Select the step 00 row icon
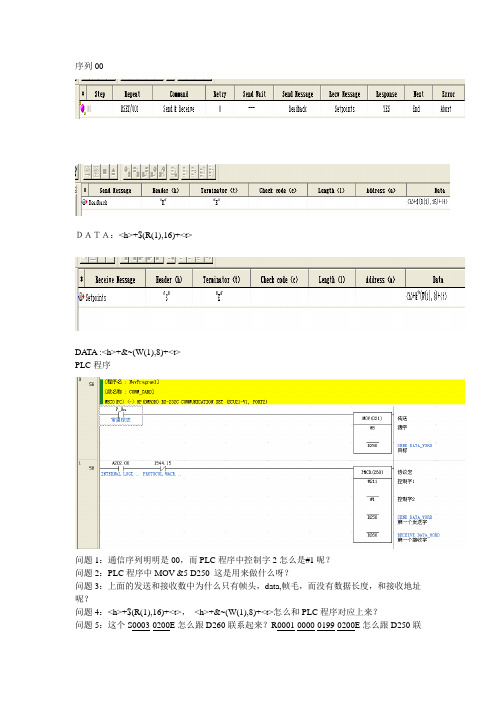The height and width of the screenshot is (702, 496). (x=82, y=108)
